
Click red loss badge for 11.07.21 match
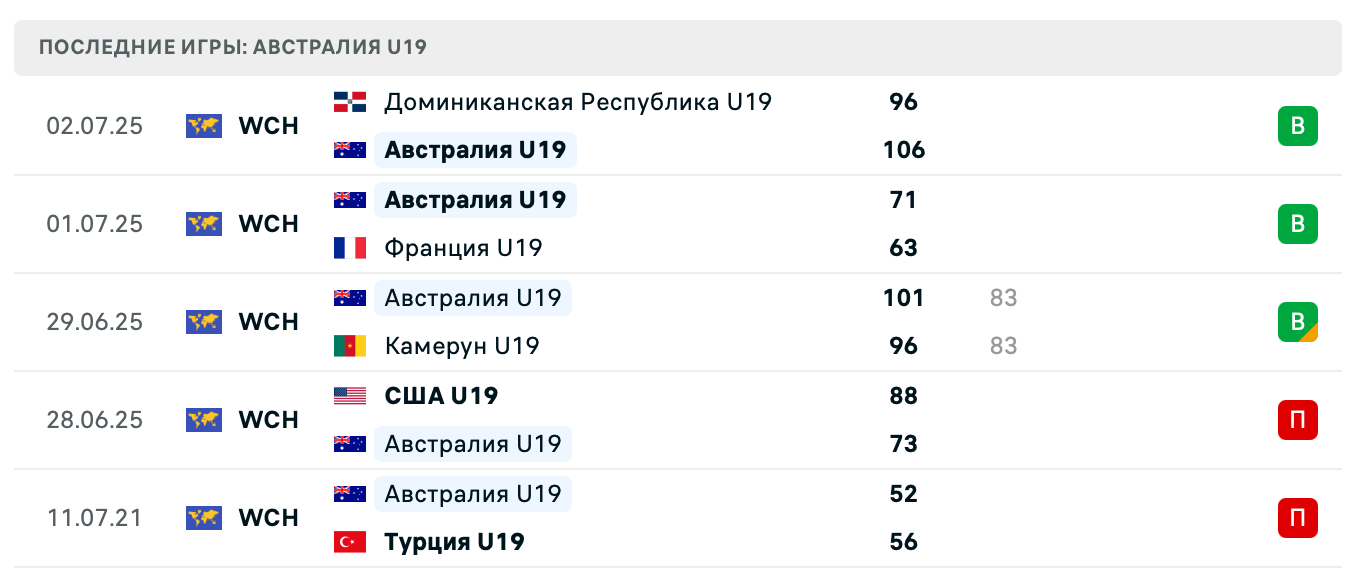pos(1298,518)
